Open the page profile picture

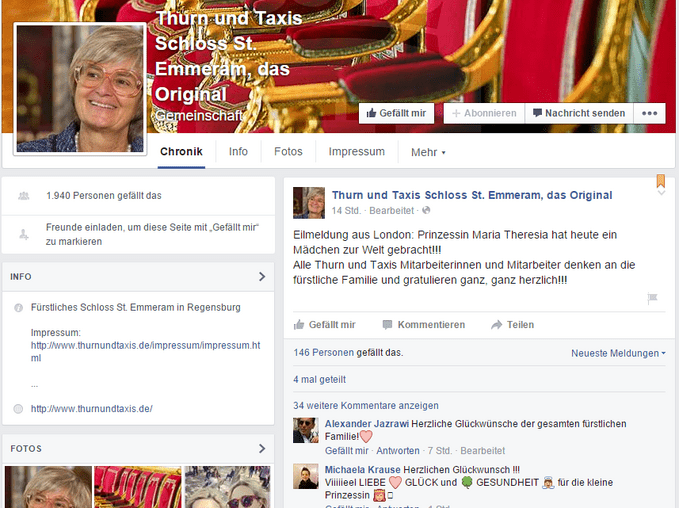click(80, 88)
